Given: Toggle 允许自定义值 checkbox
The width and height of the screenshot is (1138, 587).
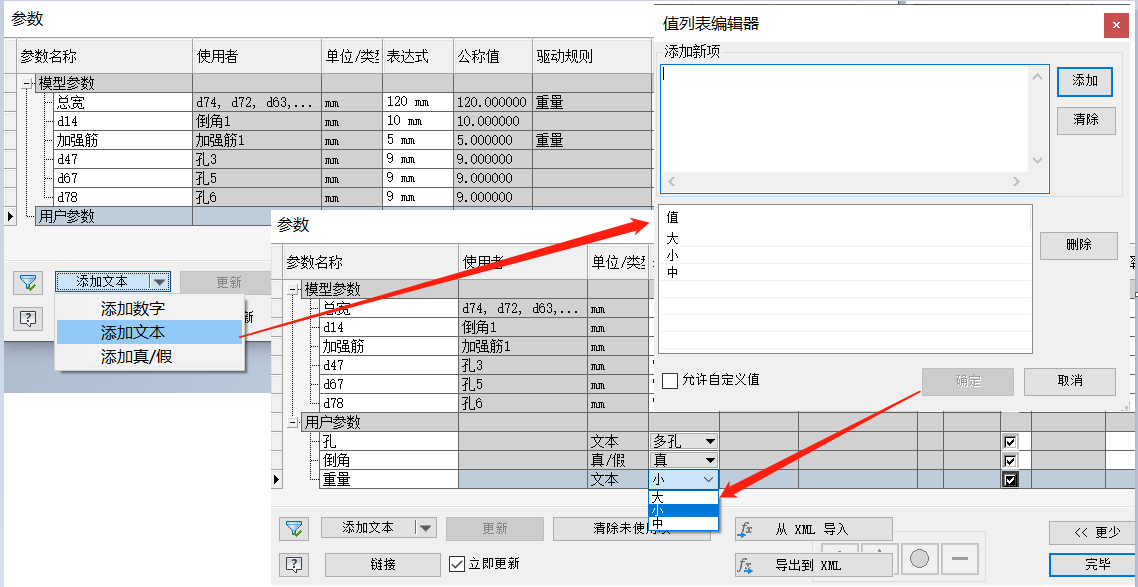Looking at the screenshot, I should pos(669,380).
